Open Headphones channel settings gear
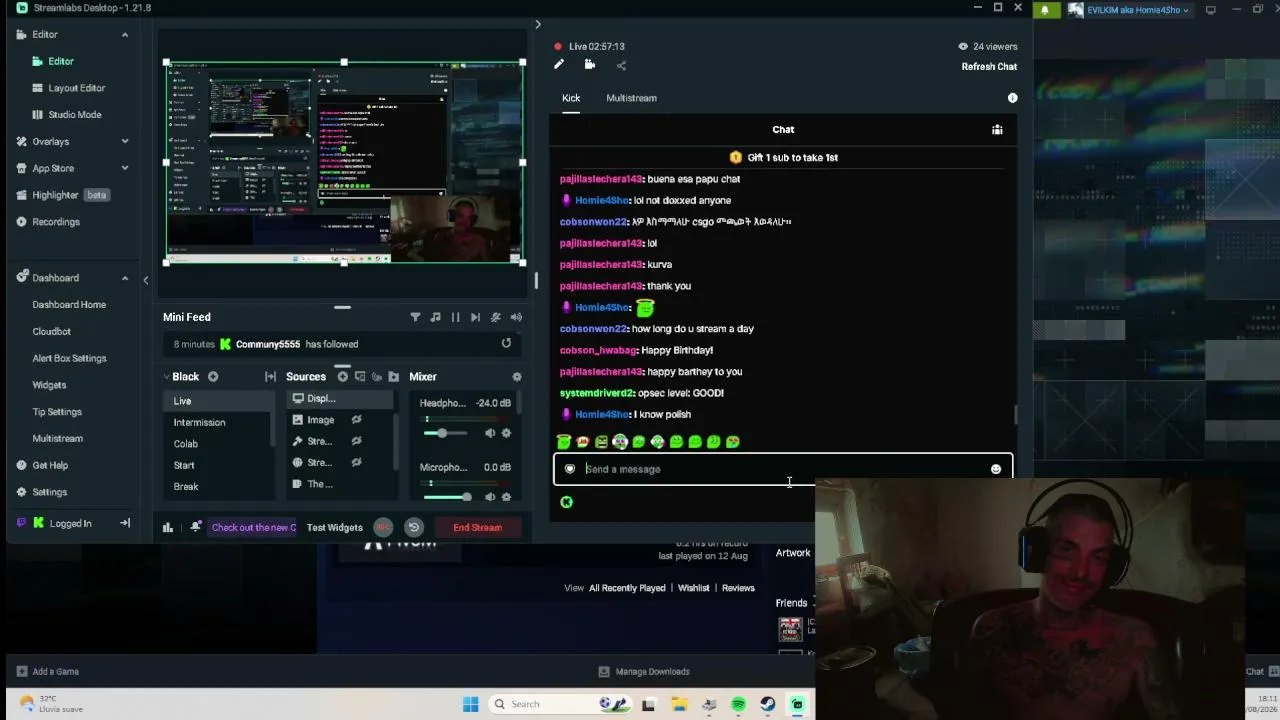The height and width of the screenshot is (720, 1280). (x=506, y=433)
